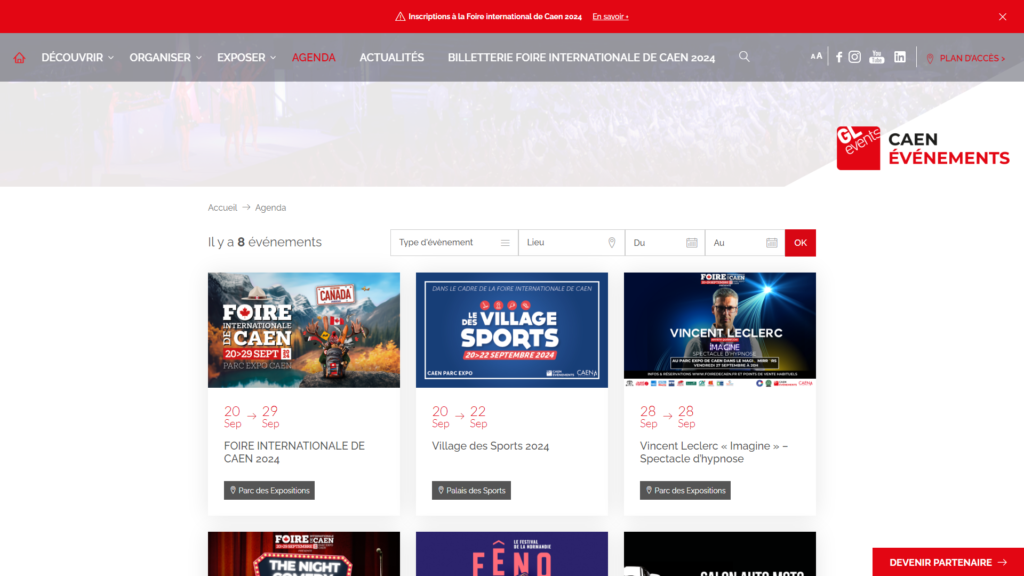Viewport: 1024px width, 576px height.
Task: Open the Lieu location filter
Action: (571, 243)
